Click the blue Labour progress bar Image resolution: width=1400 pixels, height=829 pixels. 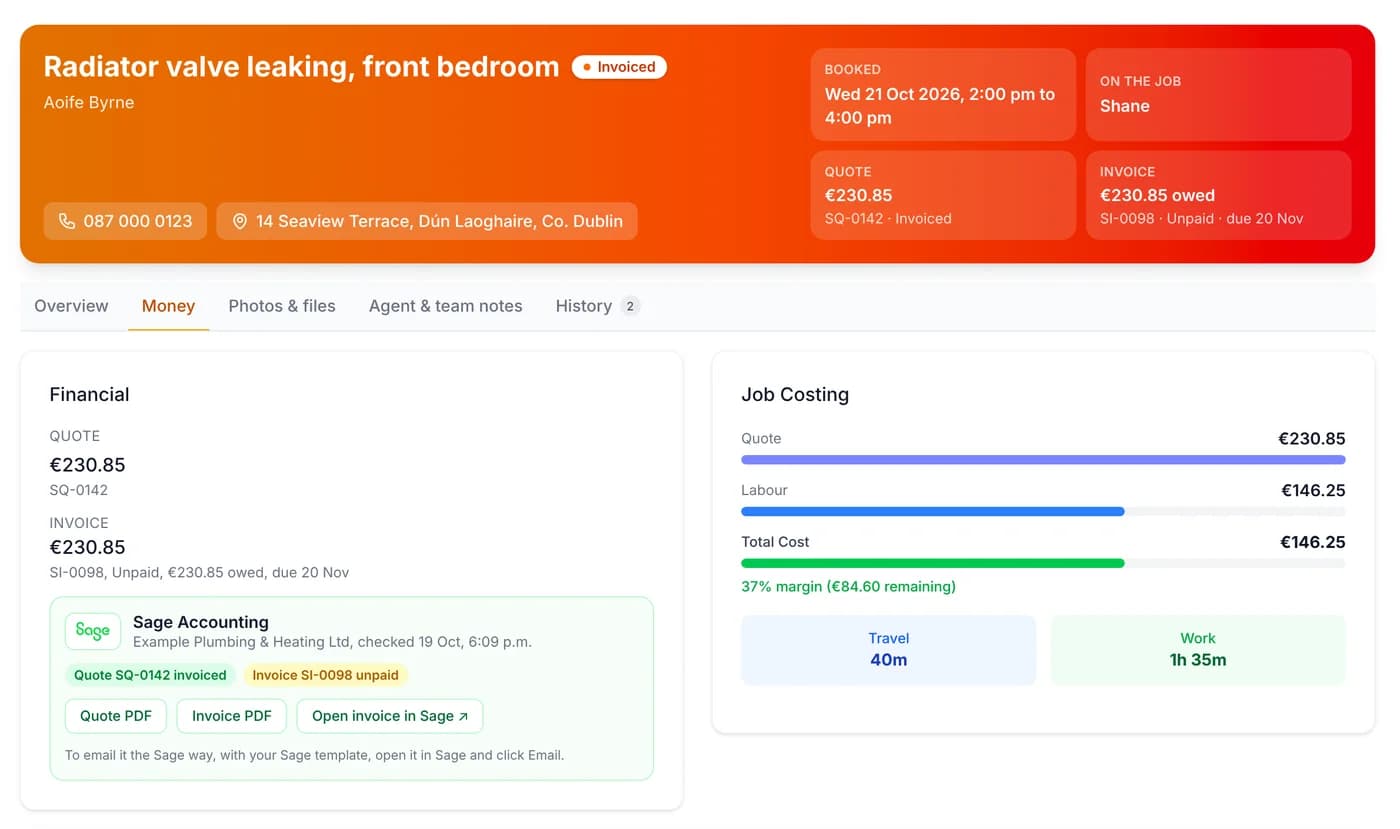point(932,512)
